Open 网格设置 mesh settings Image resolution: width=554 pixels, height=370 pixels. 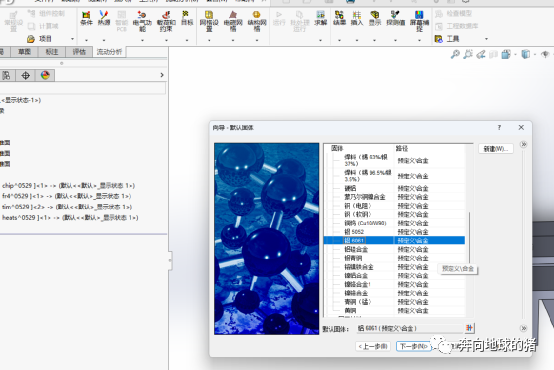tap(209, 21)
